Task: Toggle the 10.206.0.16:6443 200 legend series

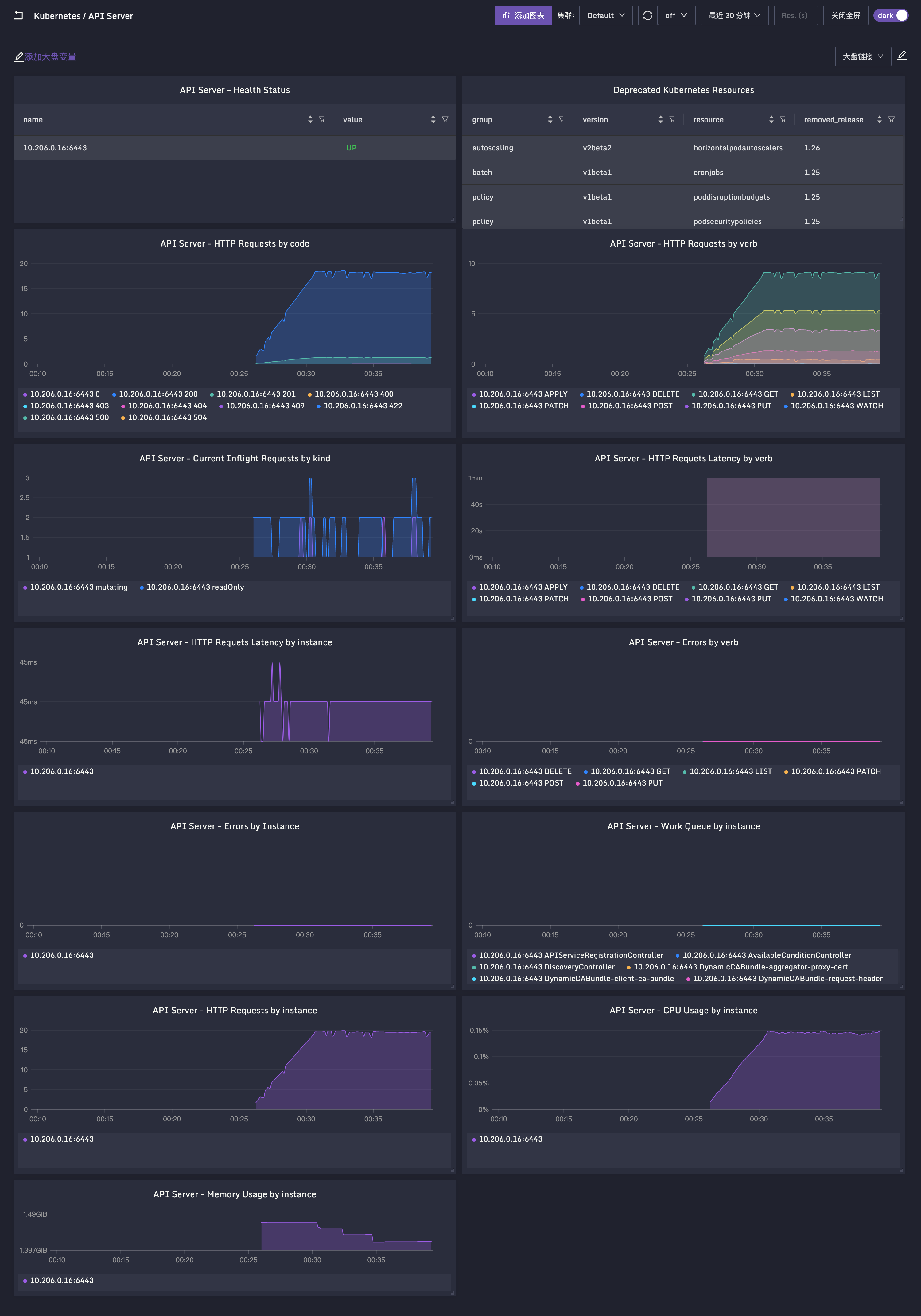Action: pyautogui.click(x=155, y=394)
